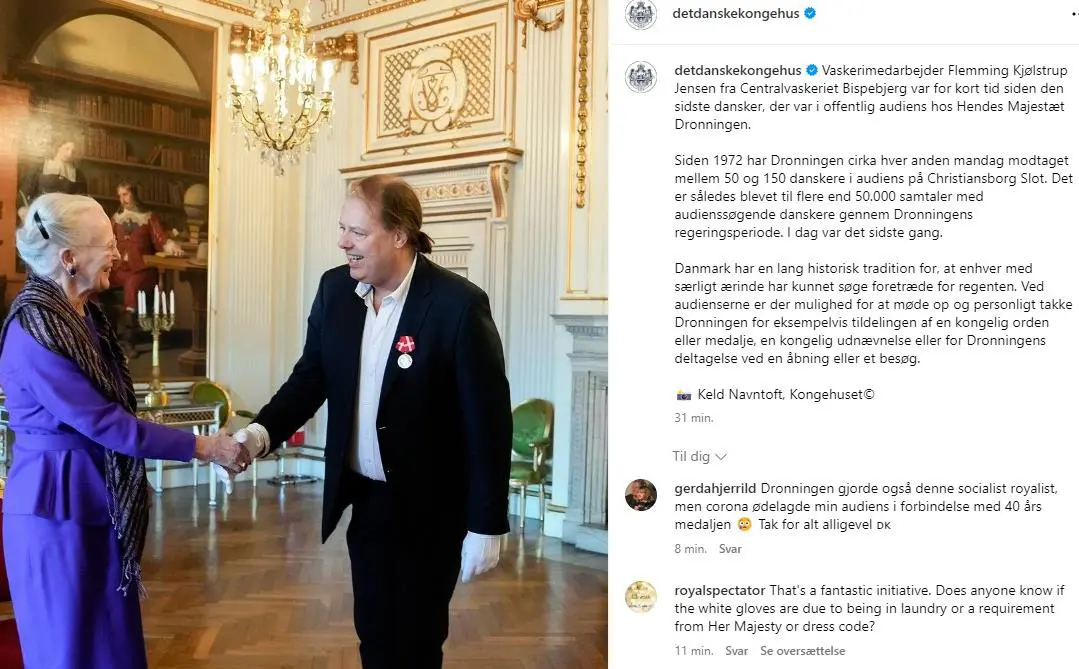Click the camera emoji before Keld Navntoft
The image size is (1079, 669).
683,395
